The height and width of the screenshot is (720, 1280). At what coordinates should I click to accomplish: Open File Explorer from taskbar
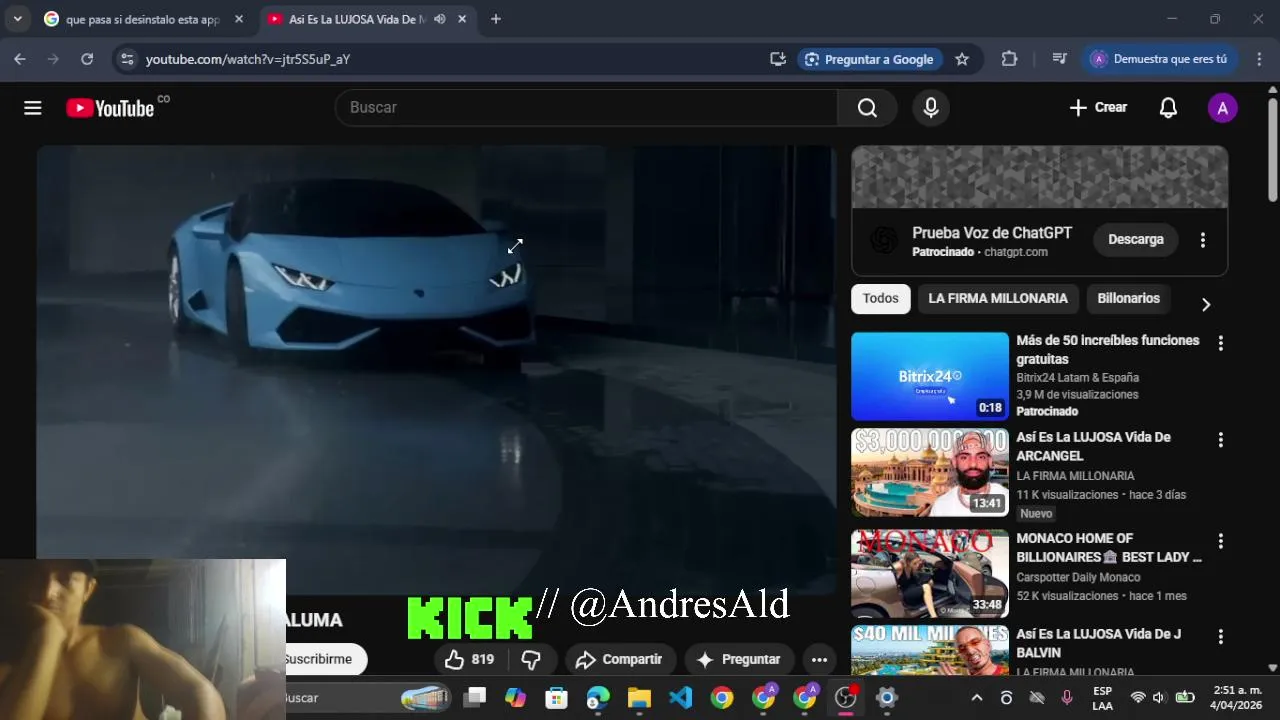click(x=639, y=697)
